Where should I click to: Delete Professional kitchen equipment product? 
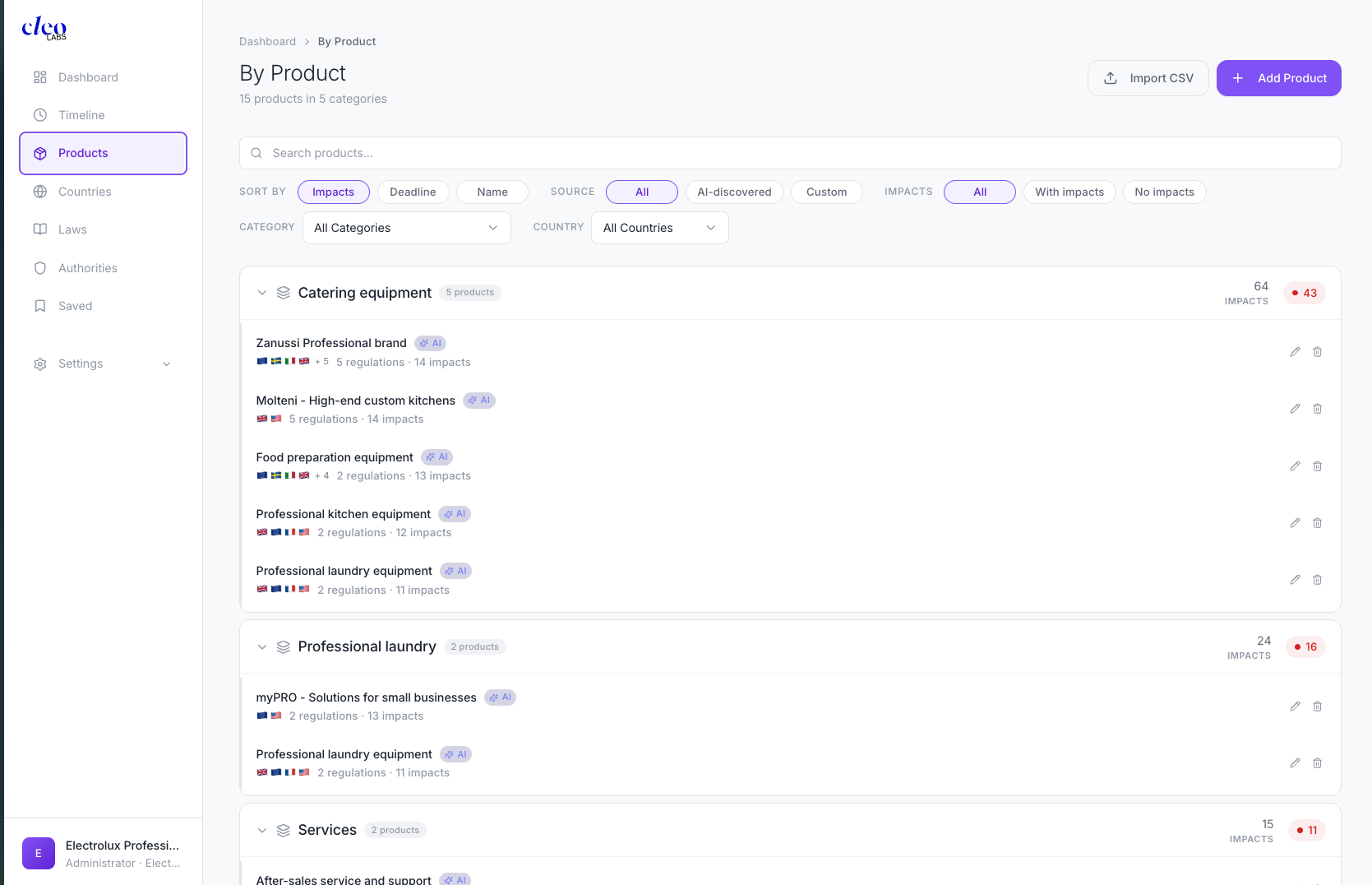(x=1317, y=523)
